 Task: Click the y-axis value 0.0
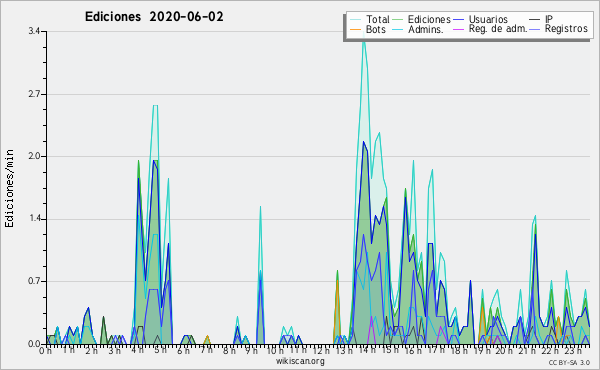pyautogui.click(x=34, y=344)
